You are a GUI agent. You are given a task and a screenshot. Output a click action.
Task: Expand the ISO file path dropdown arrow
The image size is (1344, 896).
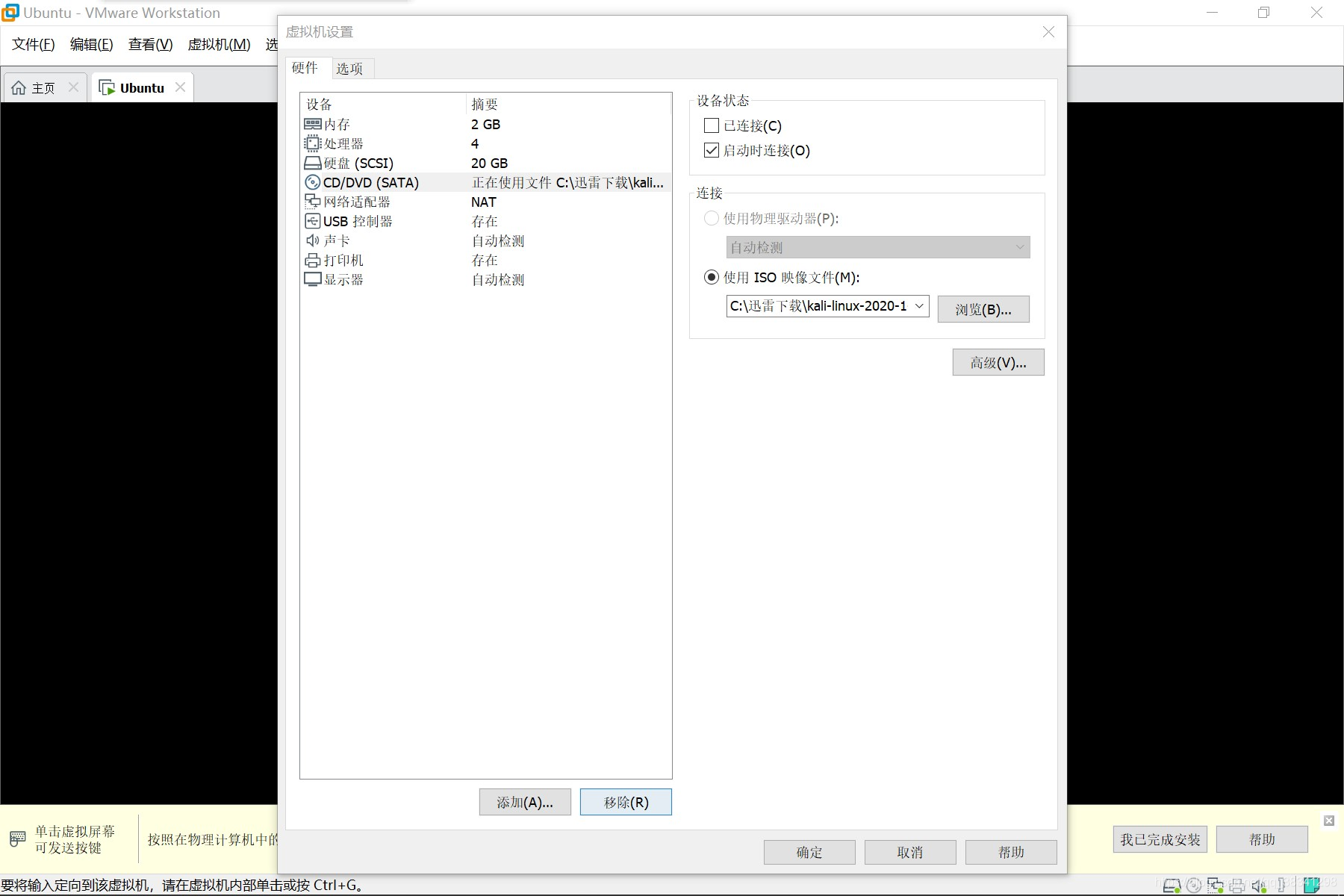tap(920, 306)
